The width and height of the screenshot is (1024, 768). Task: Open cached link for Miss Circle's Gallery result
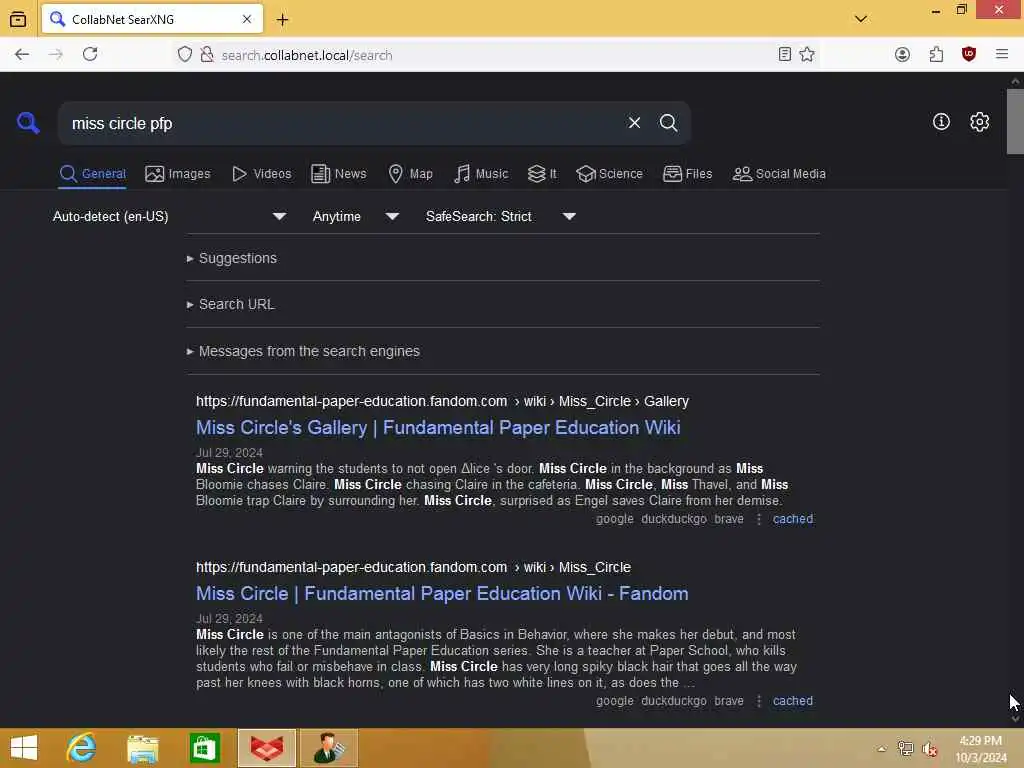(x=793, y=519)
